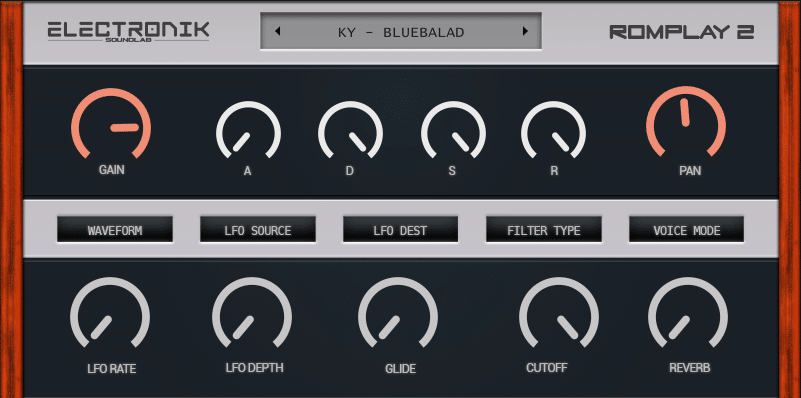Click the GLIDE label text
The height and width of the screenshot is (398, 801).
click(400, 368)
